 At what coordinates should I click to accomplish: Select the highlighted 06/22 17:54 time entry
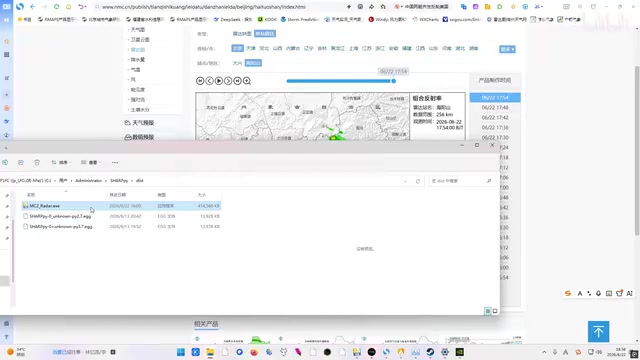coord(495,98)
